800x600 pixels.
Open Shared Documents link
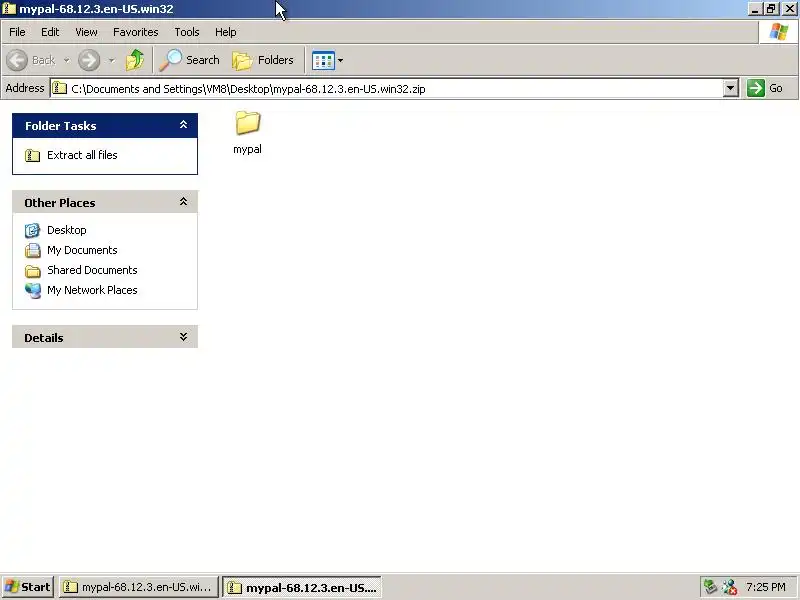[92, 270]
